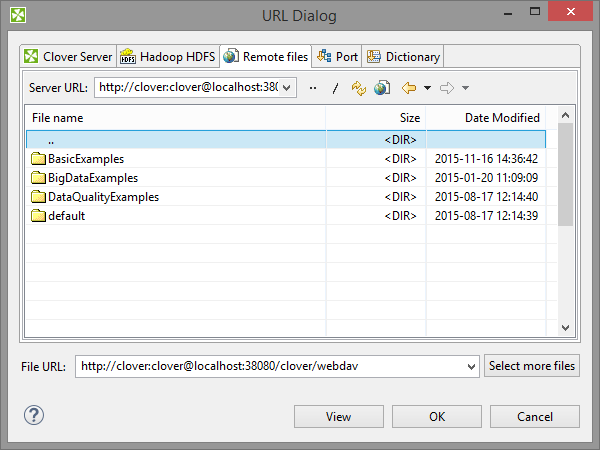The image size is (600, 450).
Task: Click the file list scroll up arrow
Action: point(566,115)
